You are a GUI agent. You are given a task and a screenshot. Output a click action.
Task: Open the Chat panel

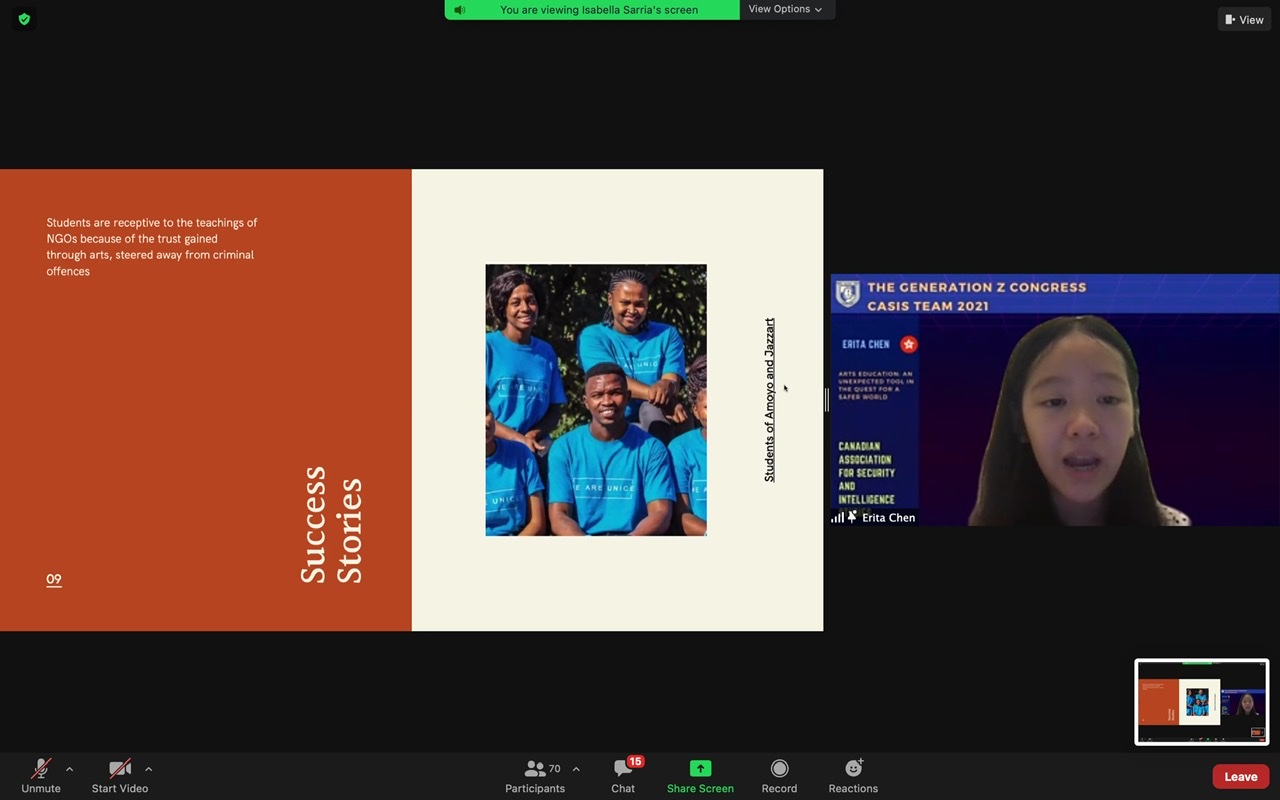coord(623,776)
